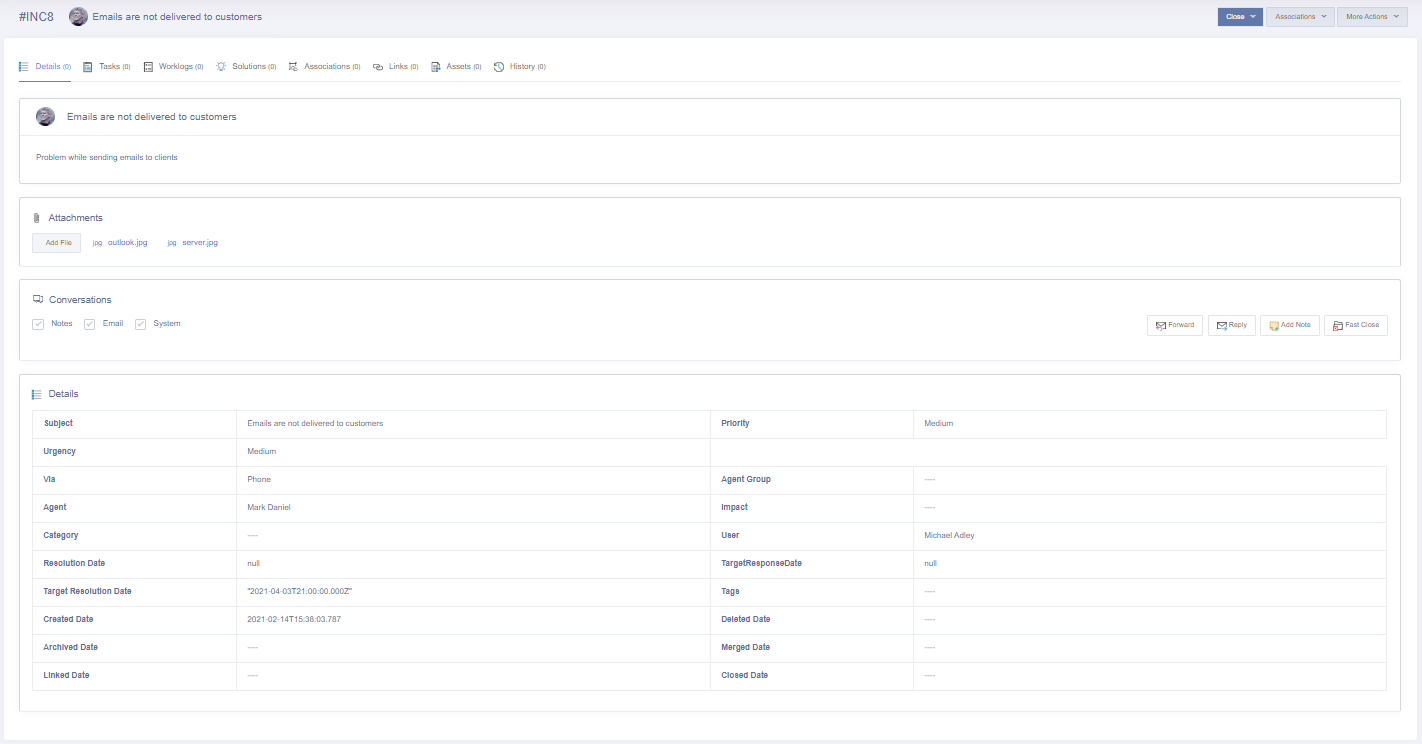1422x744 pixels.
Task: Open the More Actions dropdown
Action: click(1372, 17)
